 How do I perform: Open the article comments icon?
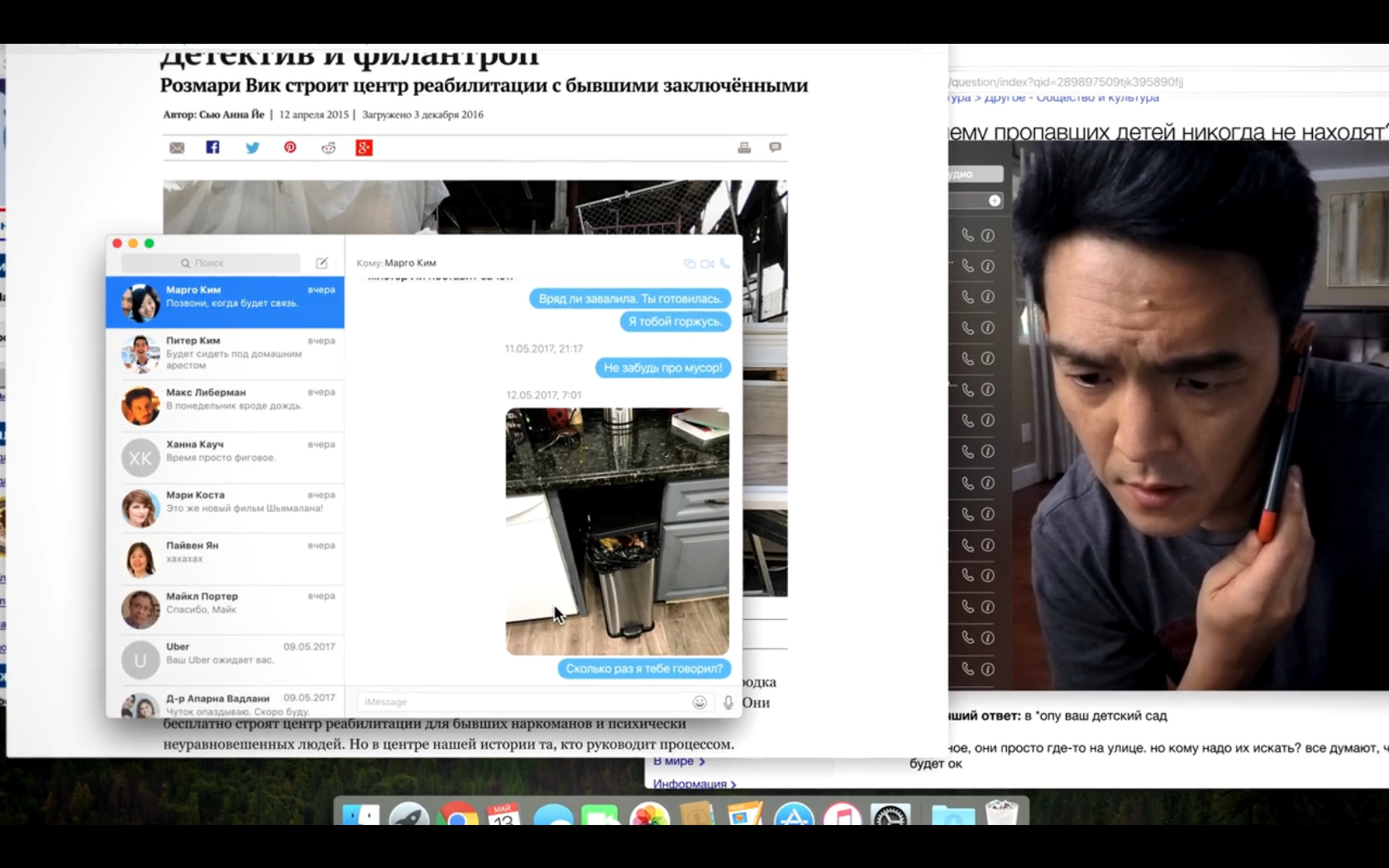775,147
